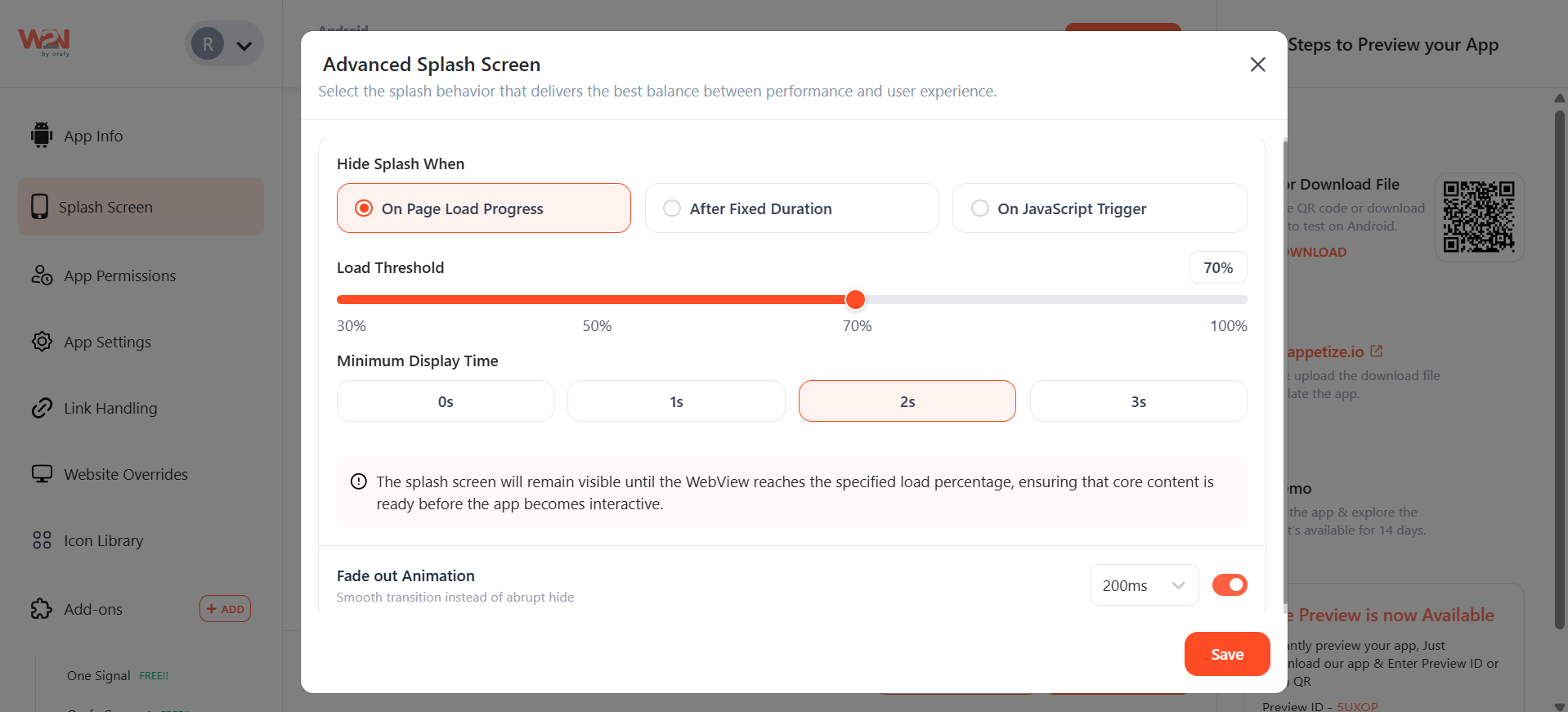Turn off the Fade out Animation toggle
The height and width of the screenshot is (712, 1568).
coord(1229,584)
